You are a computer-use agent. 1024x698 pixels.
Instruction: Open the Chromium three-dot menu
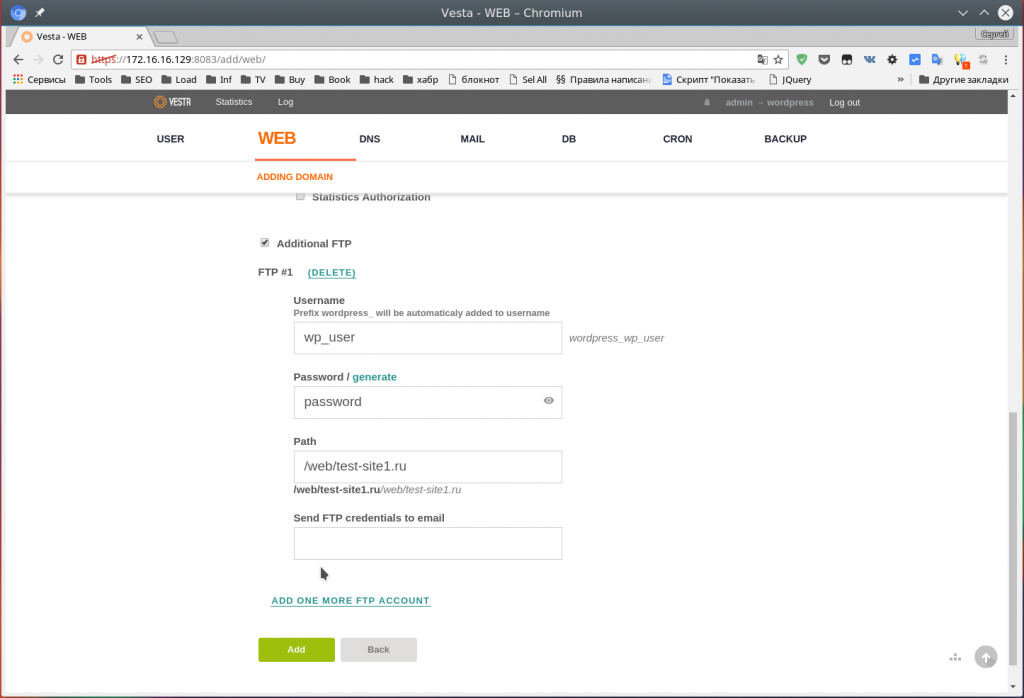coord(1006,59)
